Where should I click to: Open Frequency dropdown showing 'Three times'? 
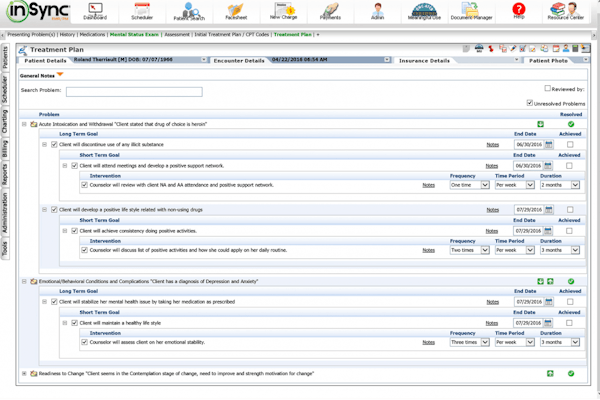(x=469, y=342)
